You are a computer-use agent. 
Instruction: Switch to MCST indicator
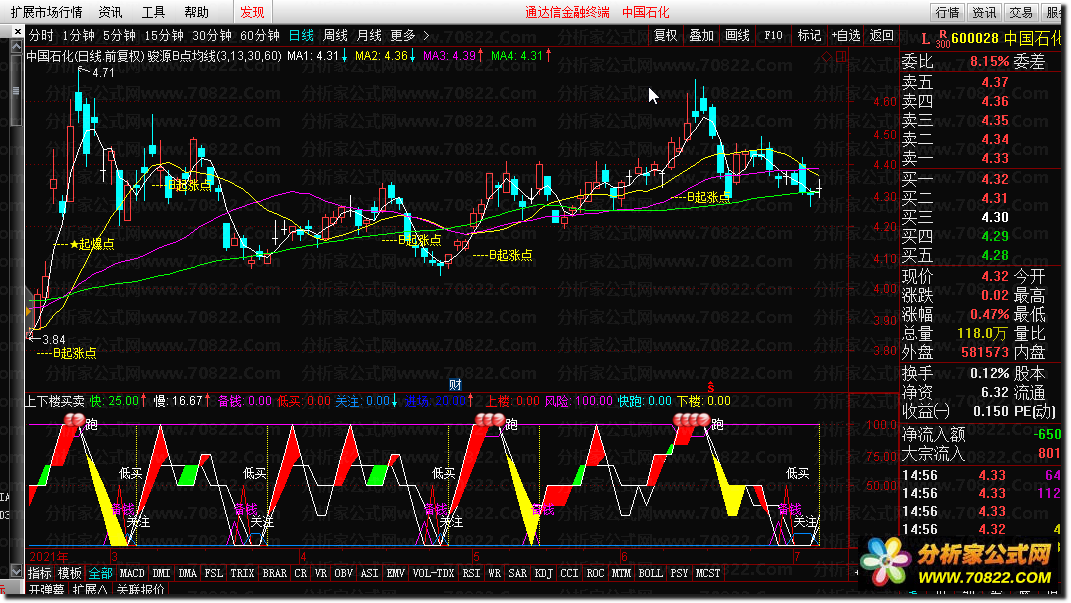point(708,574)
